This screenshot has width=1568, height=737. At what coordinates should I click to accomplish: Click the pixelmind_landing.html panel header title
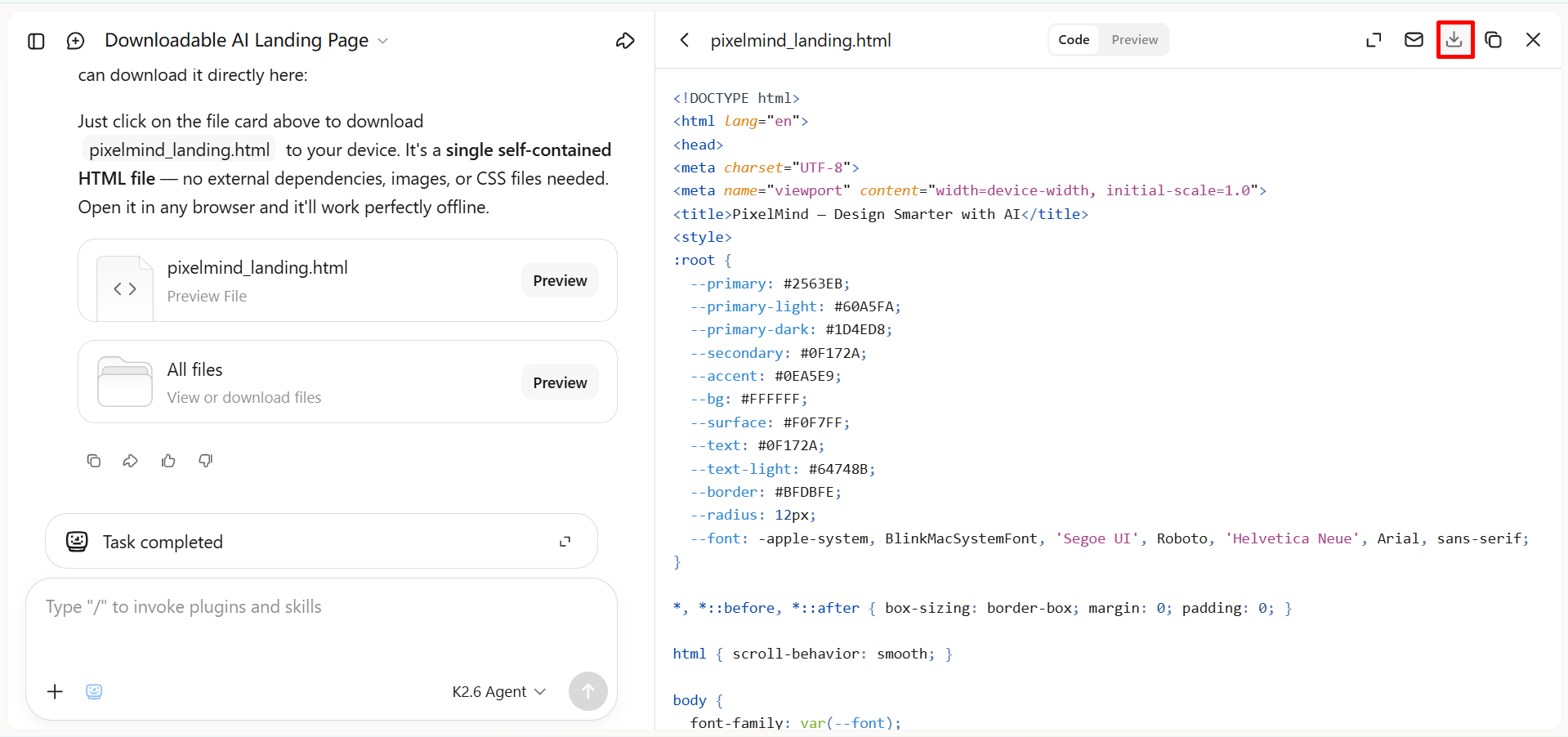click(x=800, y=40)
